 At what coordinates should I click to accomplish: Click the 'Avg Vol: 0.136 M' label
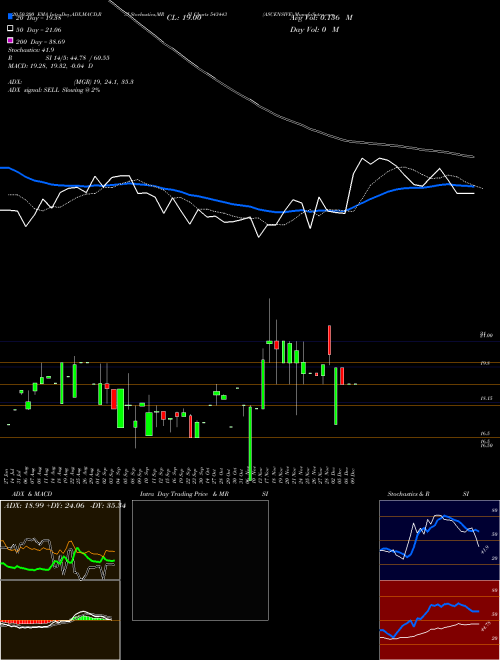click(x=321, y=18)
